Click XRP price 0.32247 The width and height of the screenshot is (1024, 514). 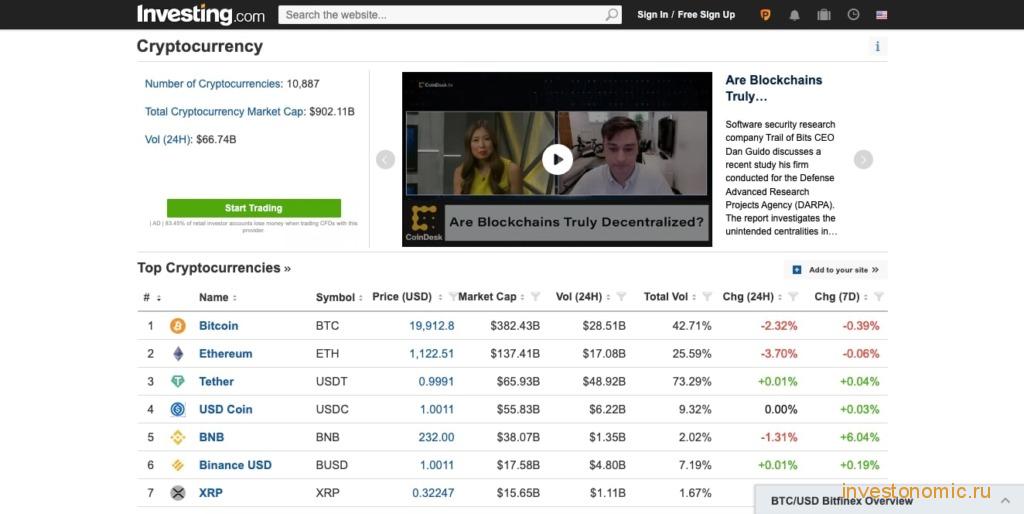pos(433,493)
